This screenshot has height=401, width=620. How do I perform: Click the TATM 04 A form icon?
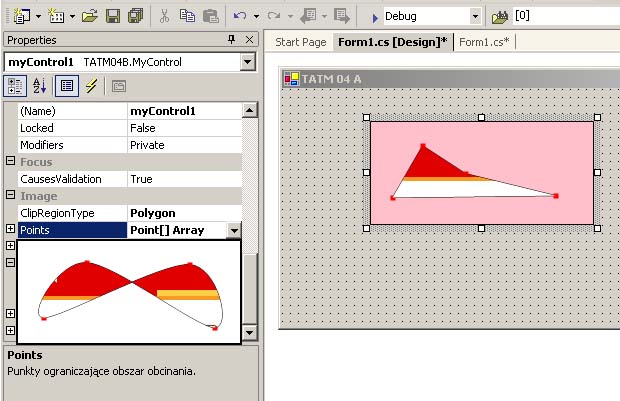(292, 79)
